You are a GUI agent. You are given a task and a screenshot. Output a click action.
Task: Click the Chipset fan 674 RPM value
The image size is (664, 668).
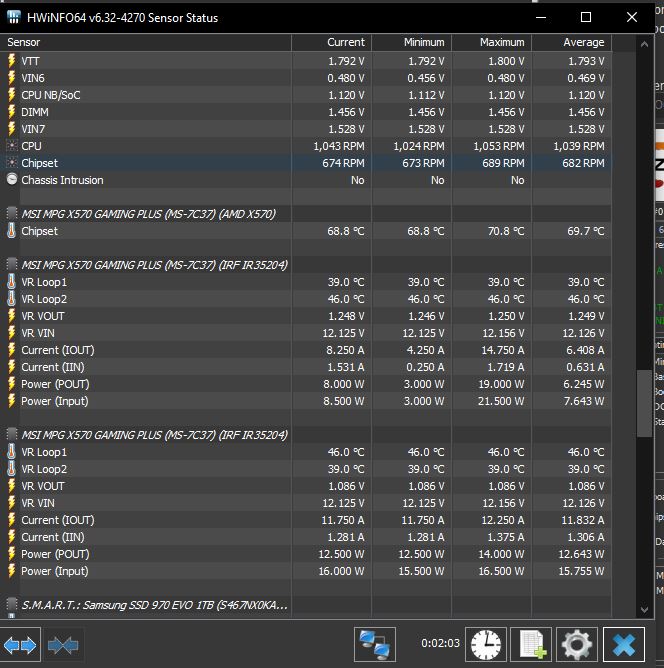[343, 163]
